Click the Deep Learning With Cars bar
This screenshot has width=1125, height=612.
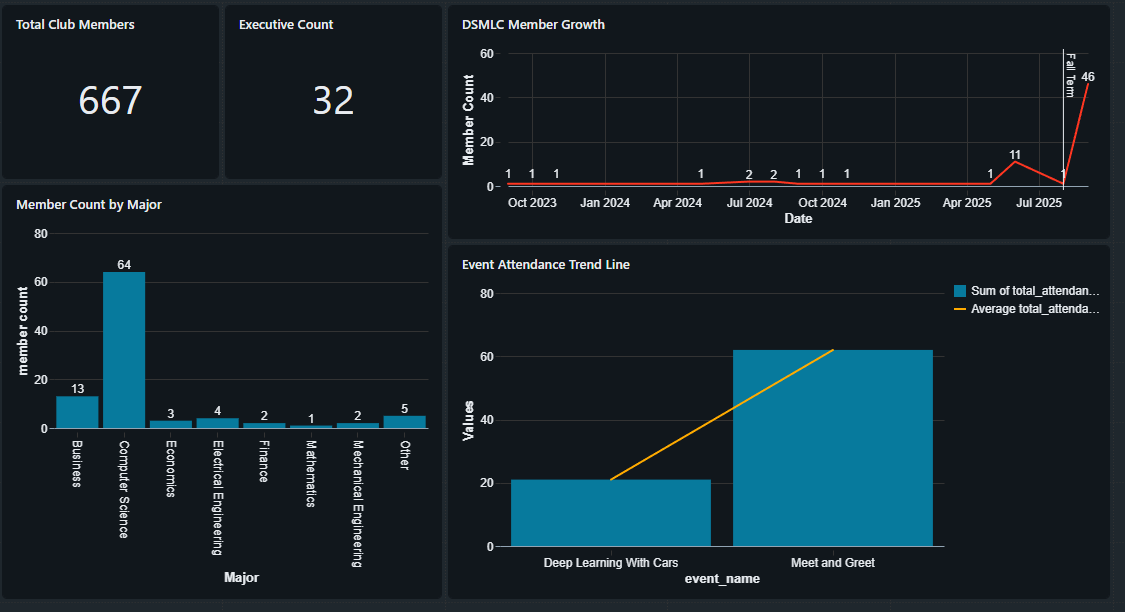click(610, 512)
